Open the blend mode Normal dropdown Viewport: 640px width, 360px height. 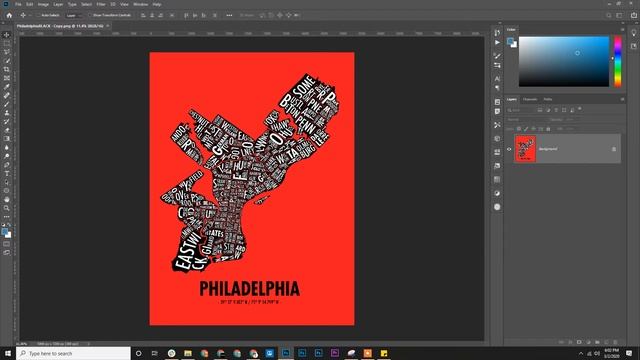pyautogui.click(x=527, y=120)
